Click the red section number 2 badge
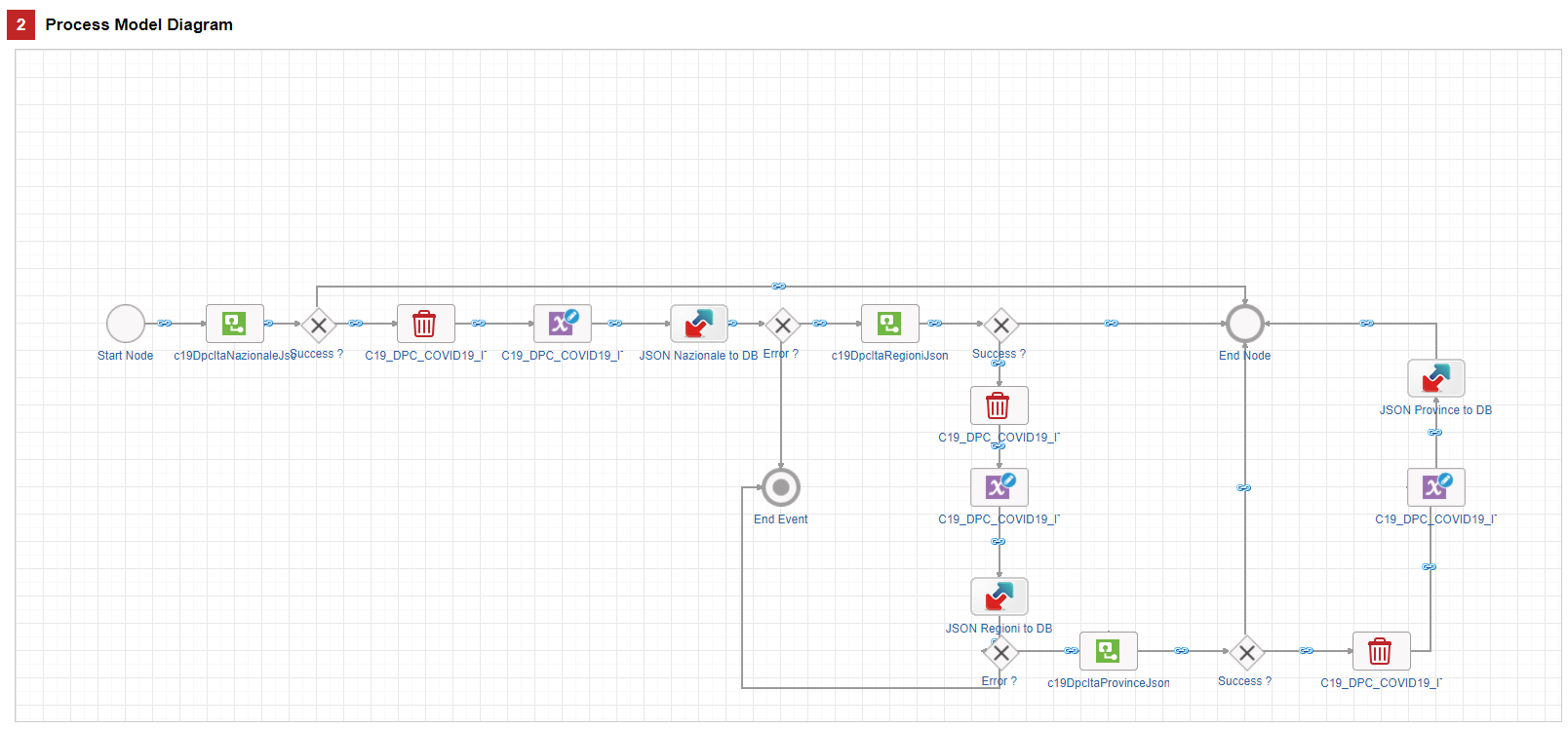The image size is (1568, 730). [x=20, y=24]
